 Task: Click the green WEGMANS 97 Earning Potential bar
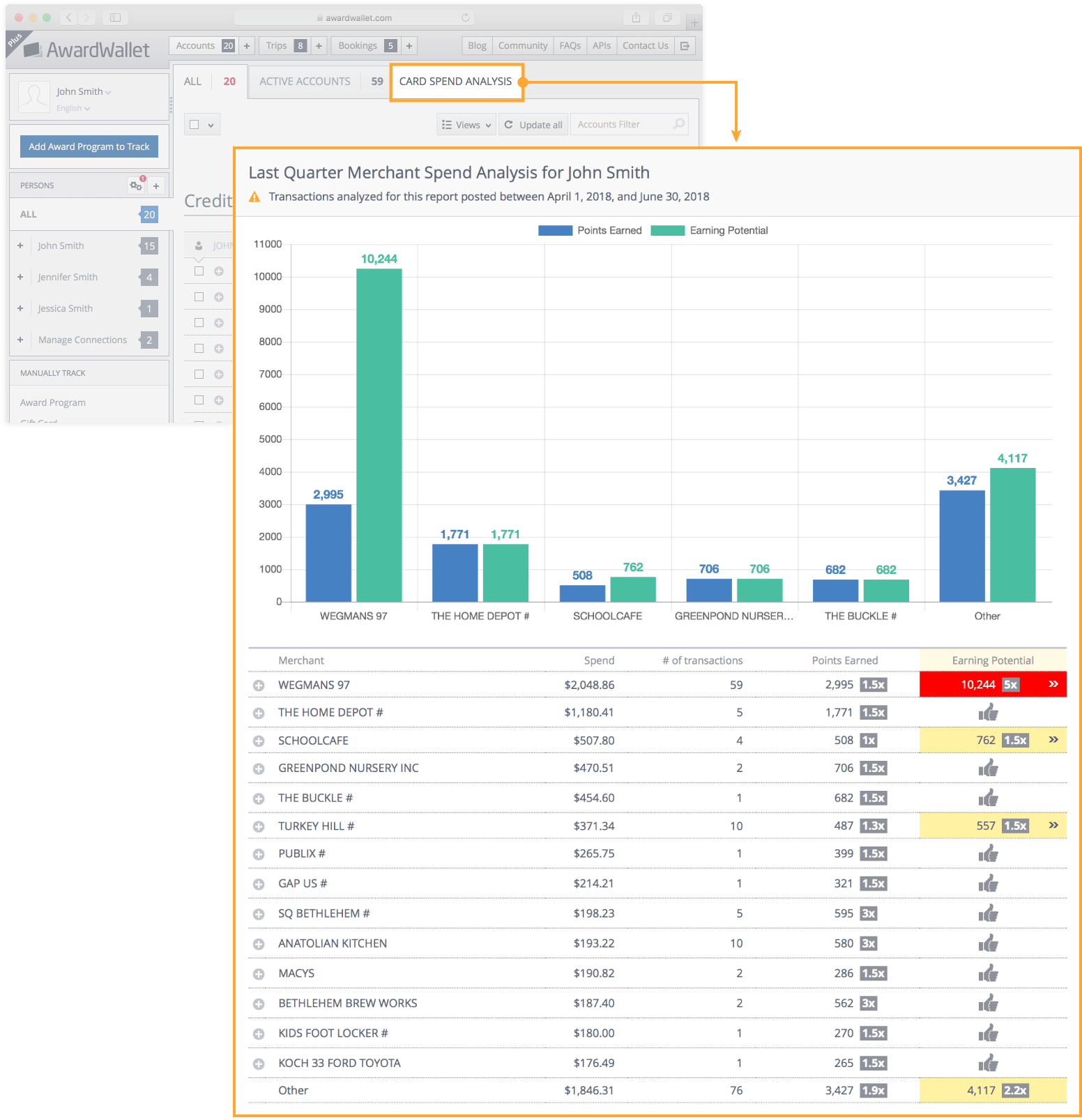(x=379, y=435)
